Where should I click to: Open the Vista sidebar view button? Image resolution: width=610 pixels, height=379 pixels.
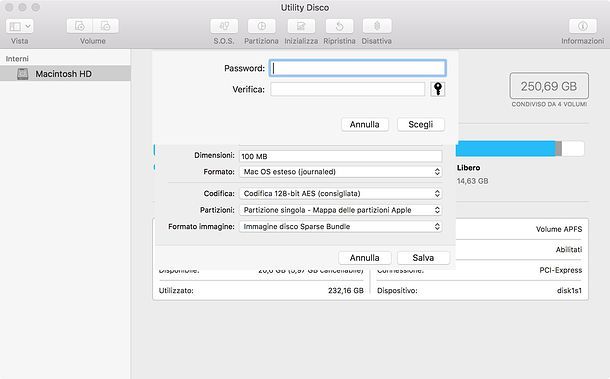[x=19, y=26]
